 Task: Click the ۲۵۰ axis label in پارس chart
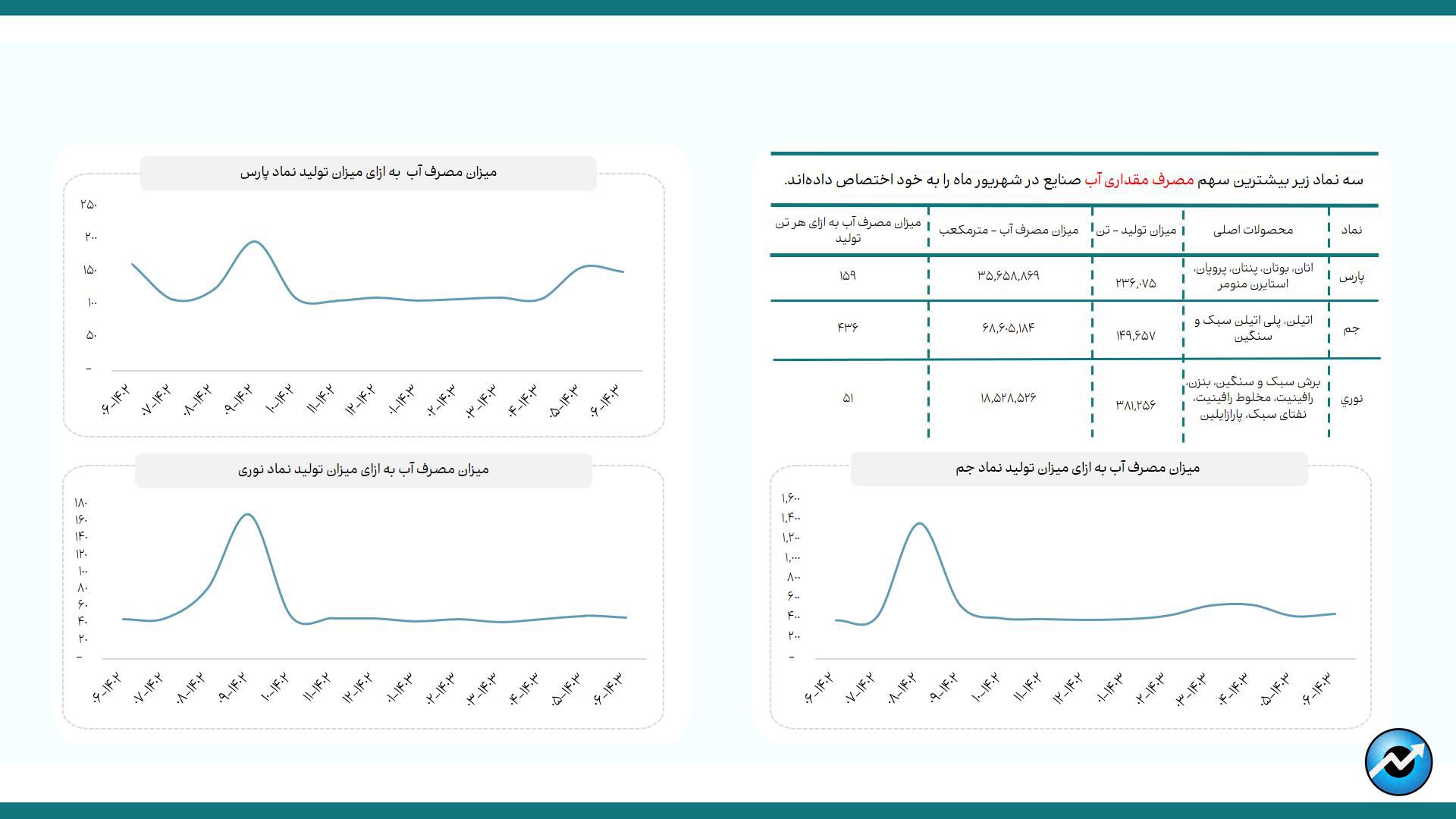(88, 204)
